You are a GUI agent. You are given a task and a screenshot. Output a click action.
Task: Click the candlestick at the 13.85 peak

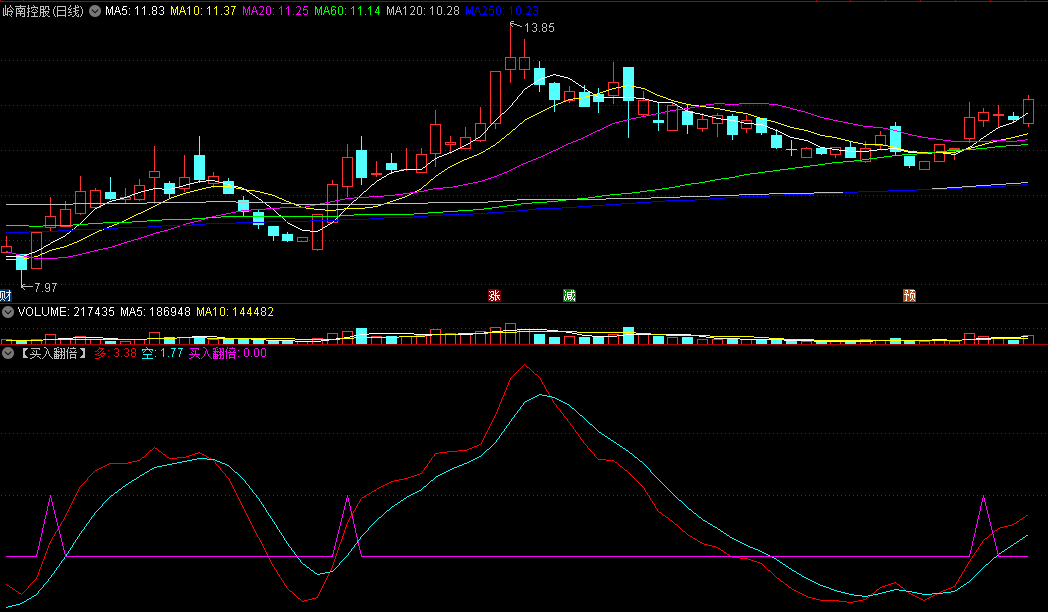click(x=511, y=61)
